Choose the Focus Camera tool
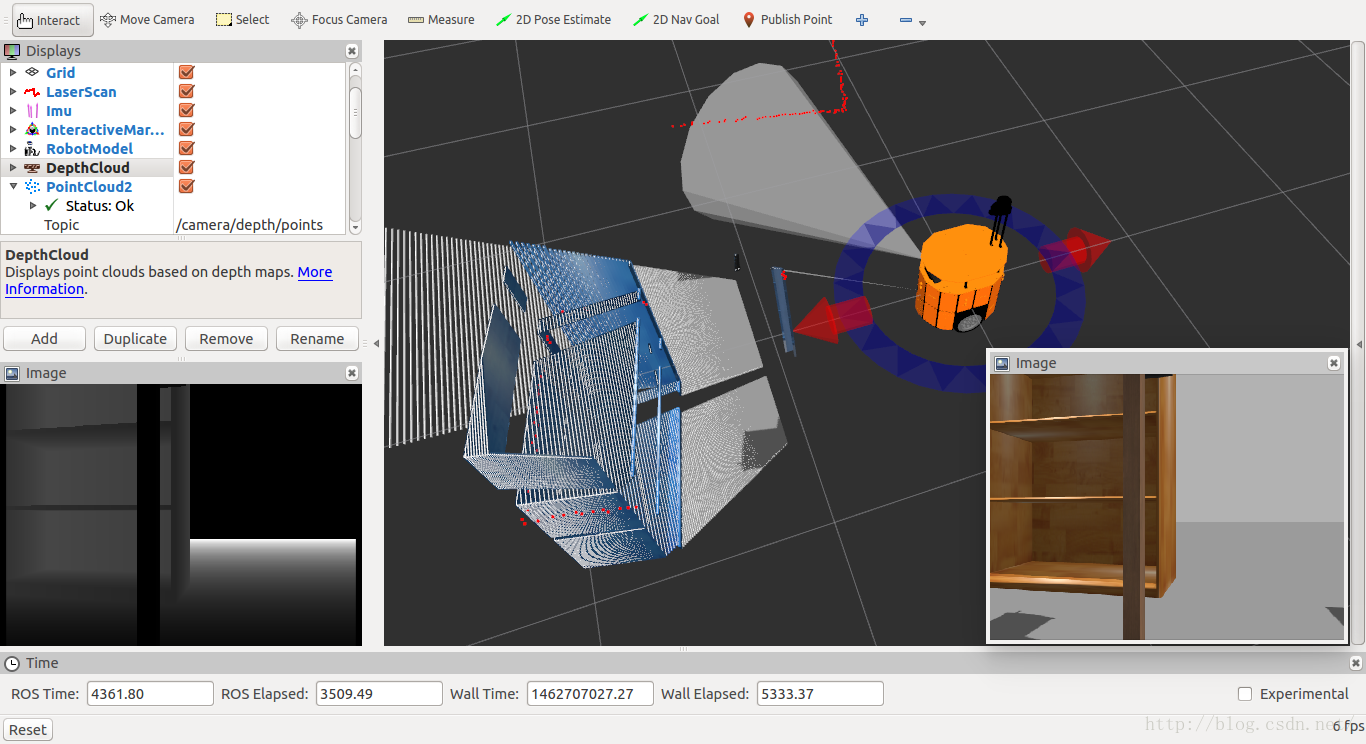The image size is (1366, 744). point(338,20)
